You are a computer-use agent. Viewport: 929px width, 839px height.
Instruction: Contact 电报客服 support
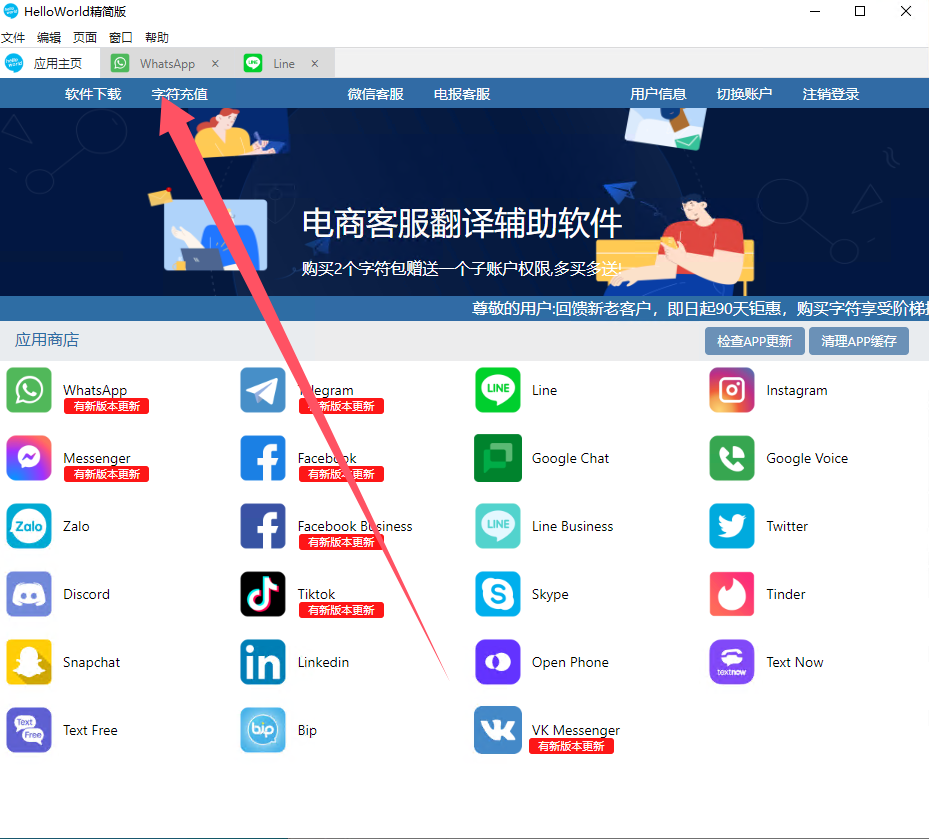[462, 94]
